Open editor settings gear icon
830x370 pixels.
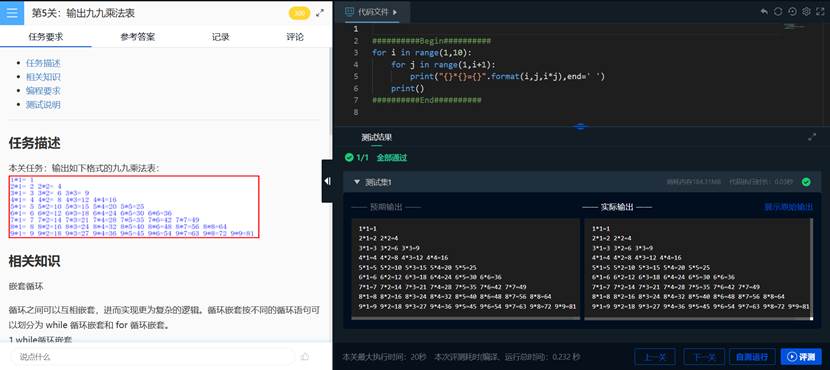[x=806, y=12]
